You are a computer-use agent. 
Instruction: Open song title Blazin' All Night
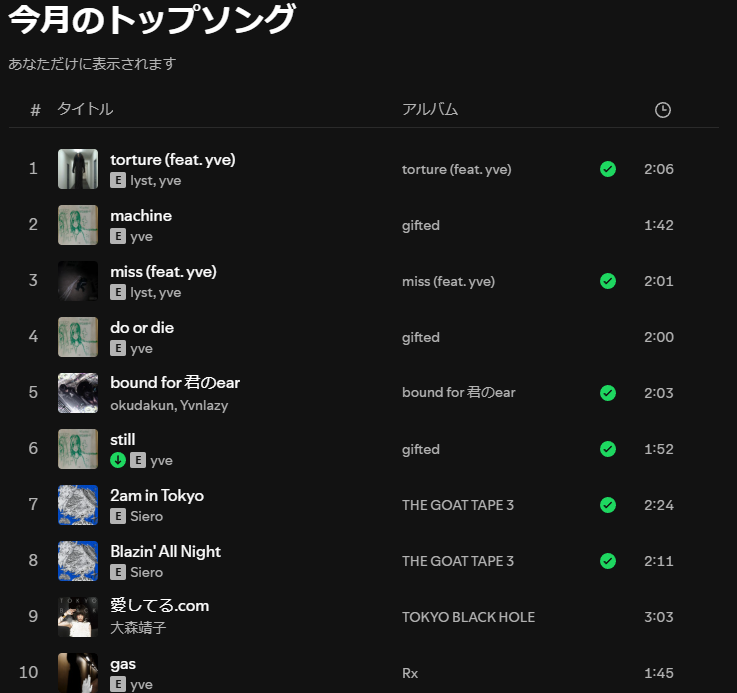tap(165, 551)
